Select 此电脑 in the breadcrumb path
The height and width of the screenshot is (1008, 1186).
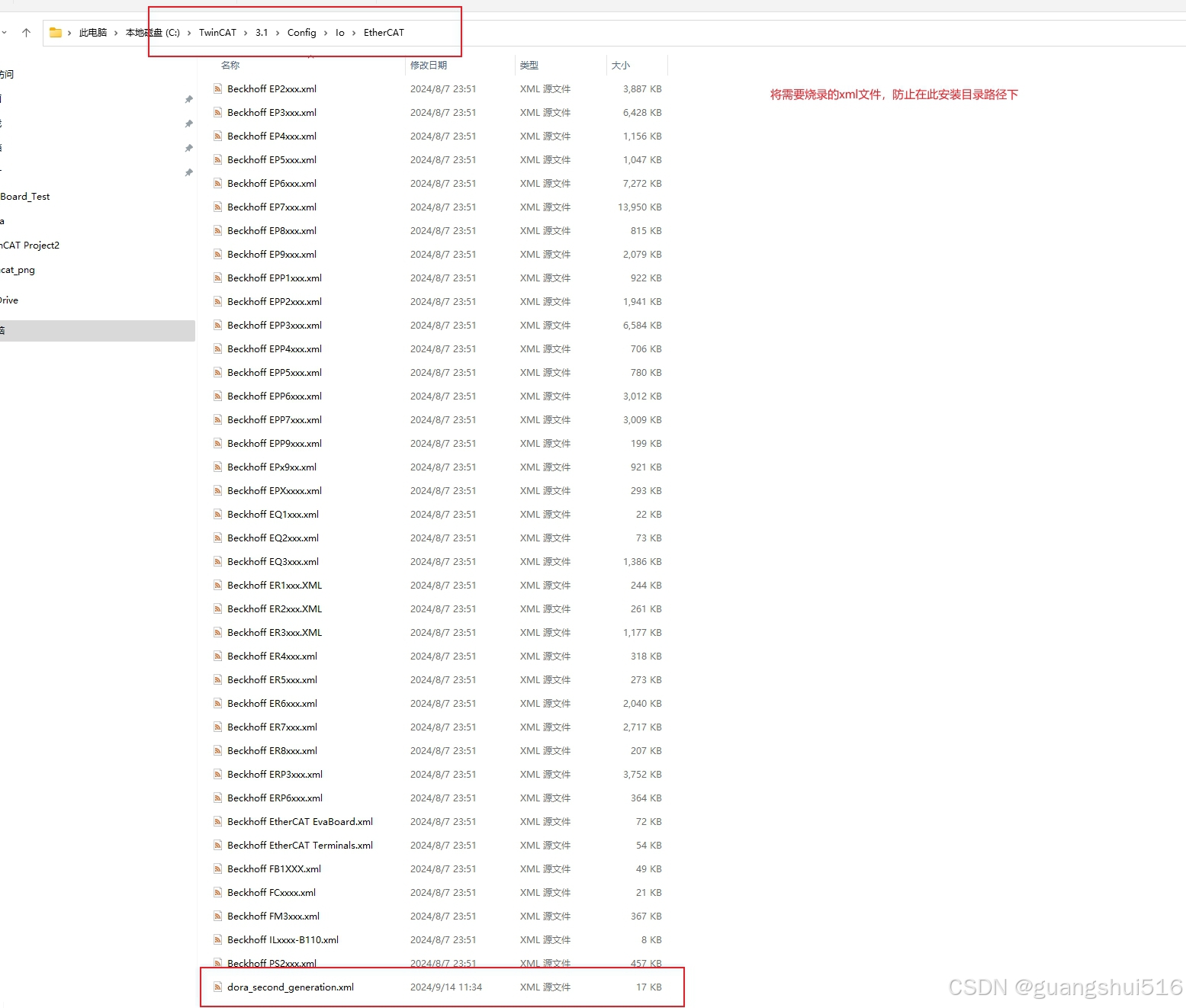(x=93, y=33)
